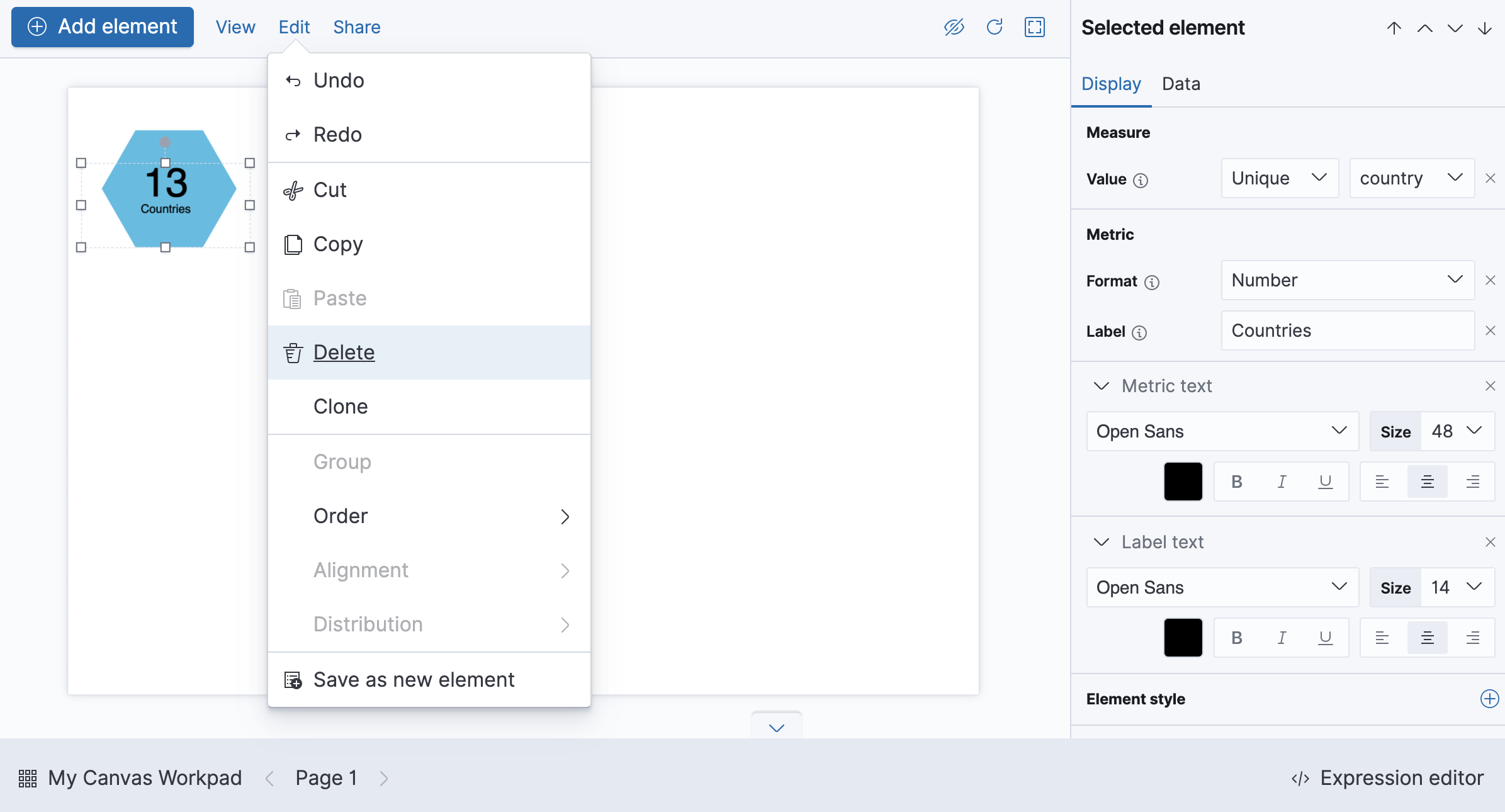Click the Delete context menu item
The image size is (1505, 812).
[344, 352]
